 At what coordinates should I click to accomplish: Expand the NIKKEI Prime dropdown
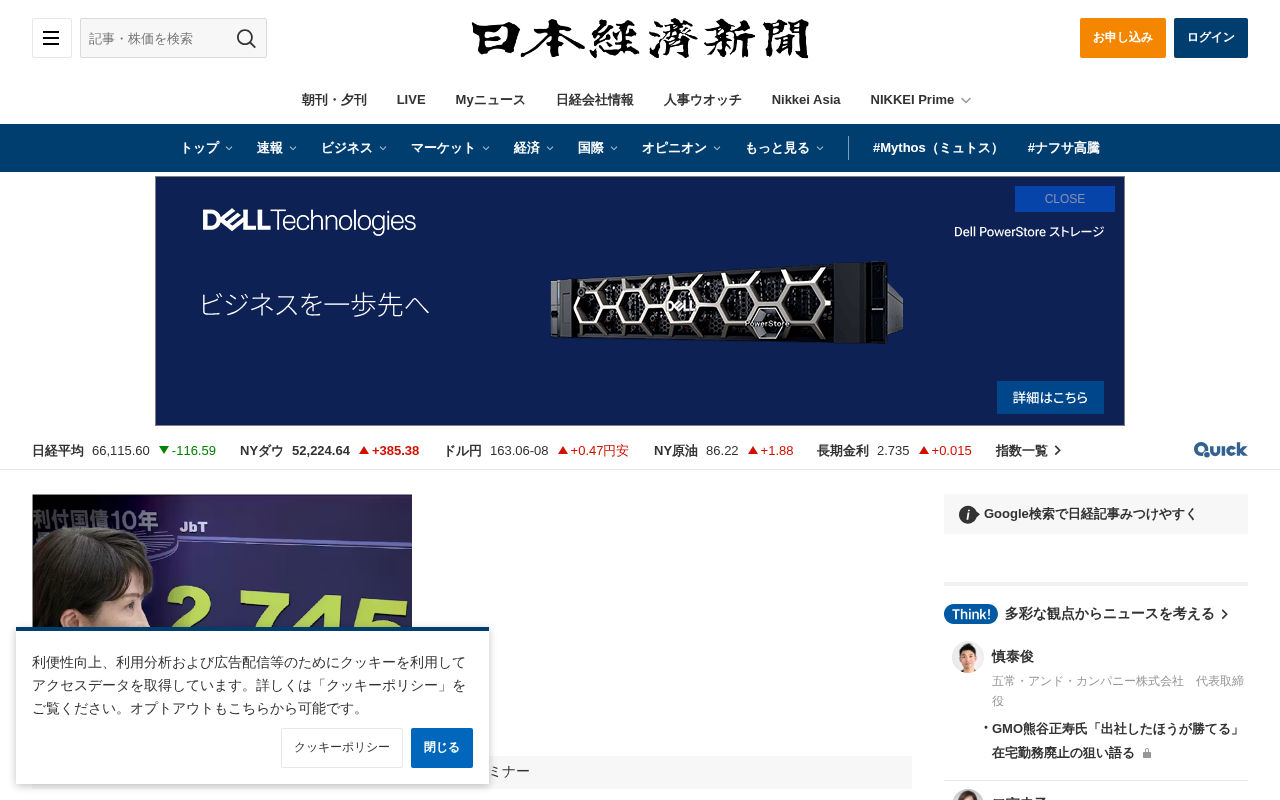921,100
